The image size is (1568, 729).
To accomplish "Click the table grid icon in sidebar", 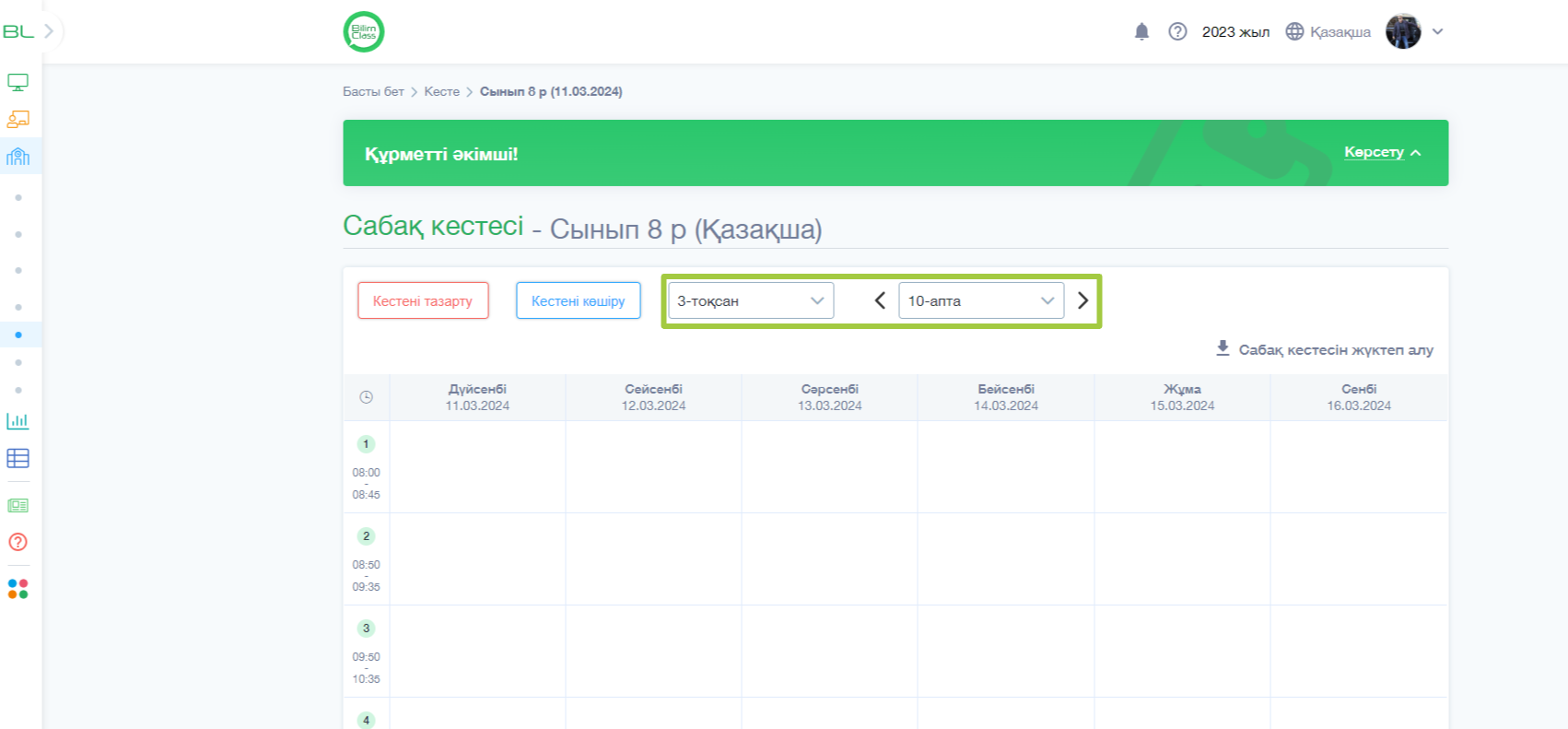I will coord(18,458).
